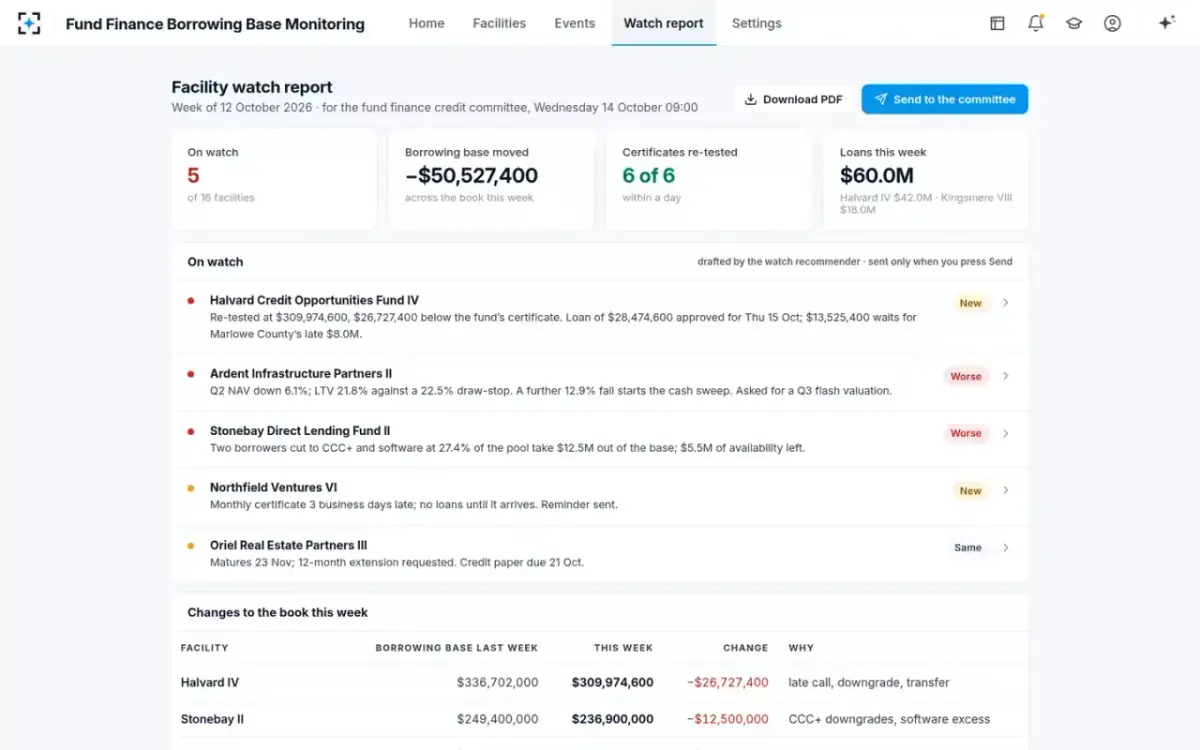The height and width of the screenshot is (750, 1200).
Task: Click the New badge on Northfield row
Action: pos(970,491)
